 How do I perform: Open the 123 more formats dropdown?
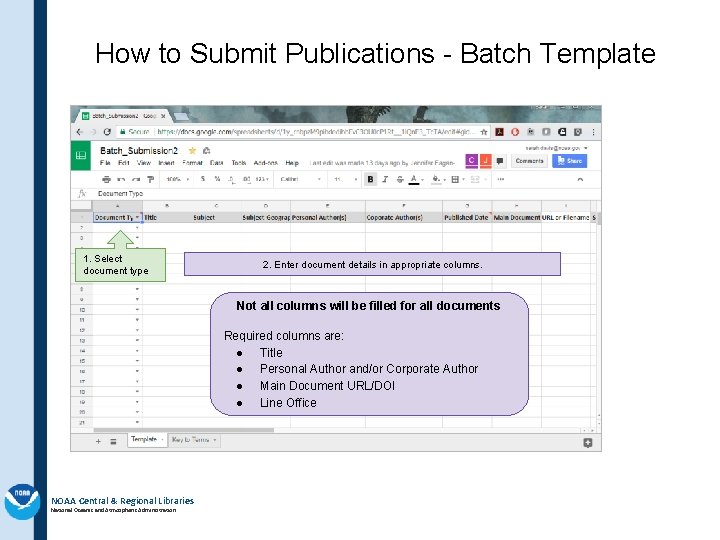click(262, 179)
